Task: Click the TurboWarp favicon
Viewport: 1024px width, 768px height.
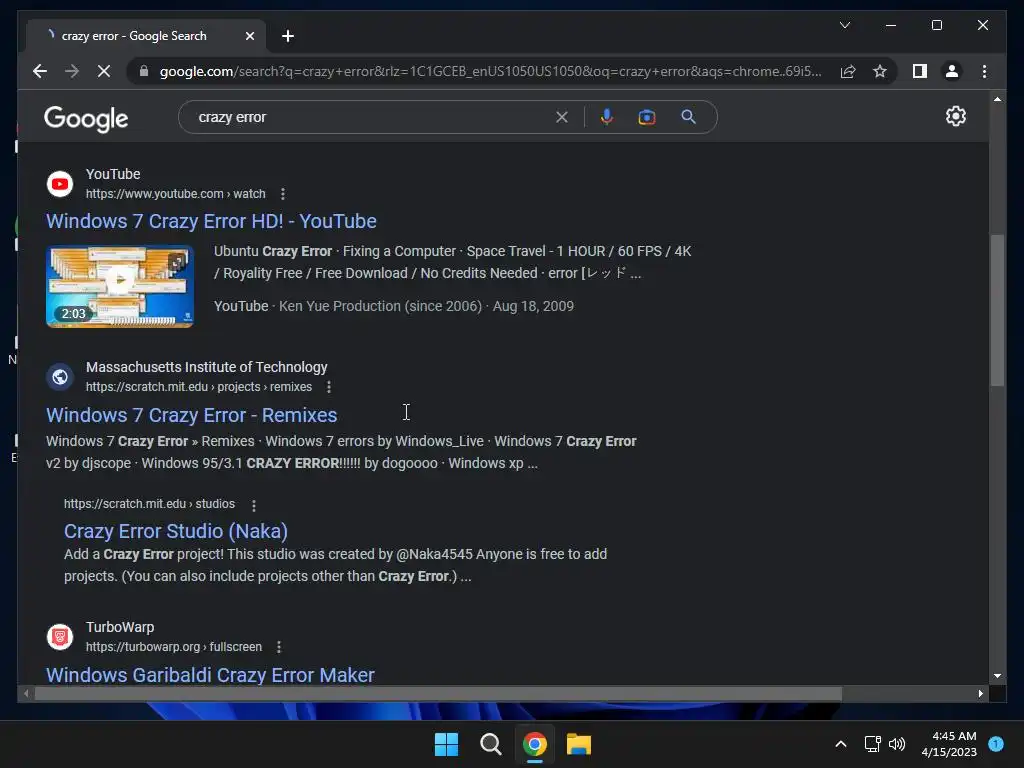Action: click(x=59, y=637)
